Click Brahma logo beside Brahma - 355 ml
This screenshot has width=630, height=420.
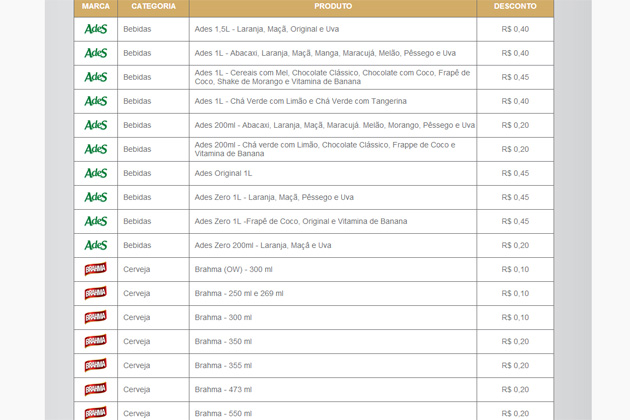pyautogui.click(x=96, y=365)
